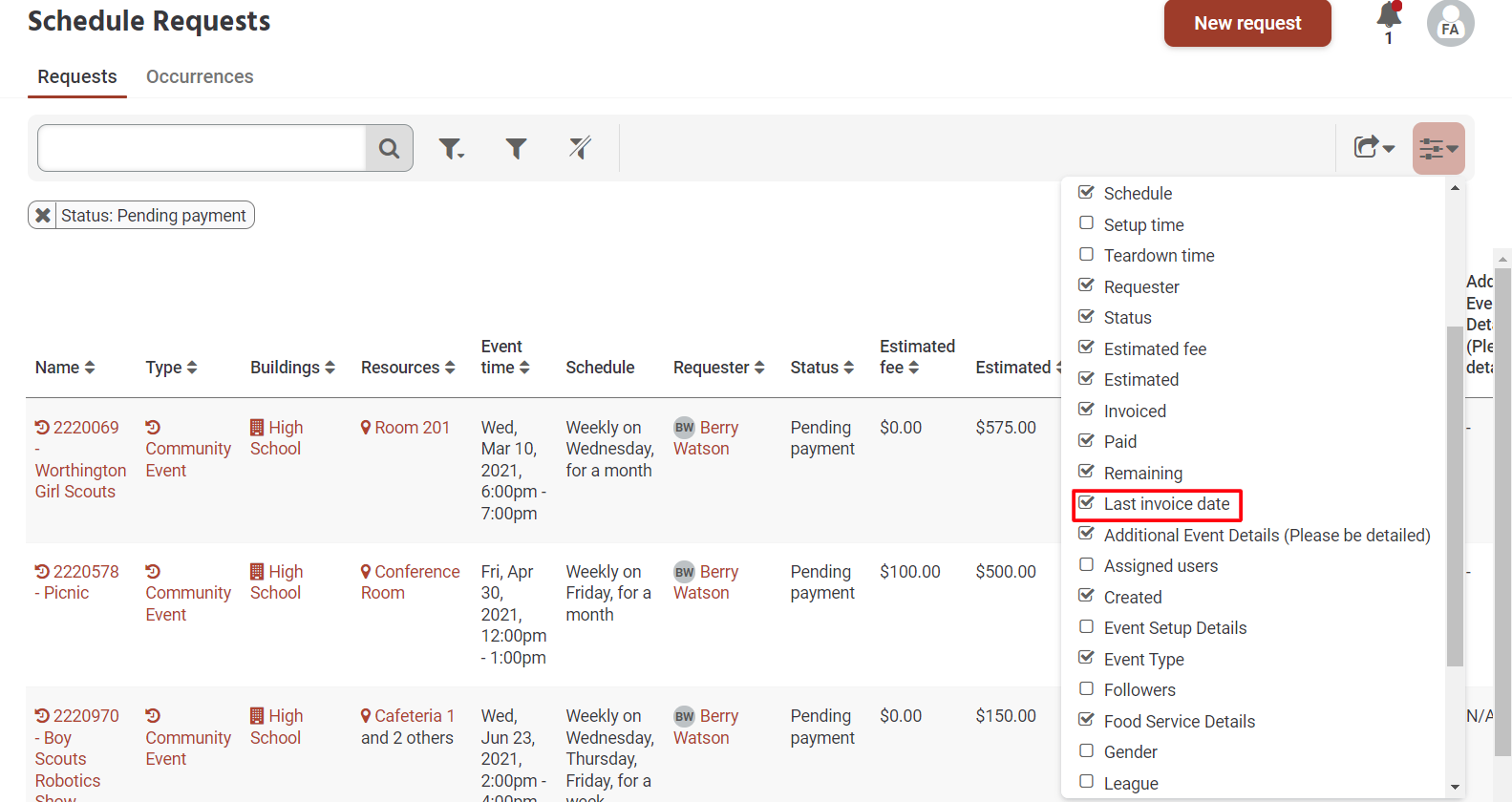1512x802 pixels.
Task: Uncheck the Last invoice date column
Action: (x=1086, y=503)
